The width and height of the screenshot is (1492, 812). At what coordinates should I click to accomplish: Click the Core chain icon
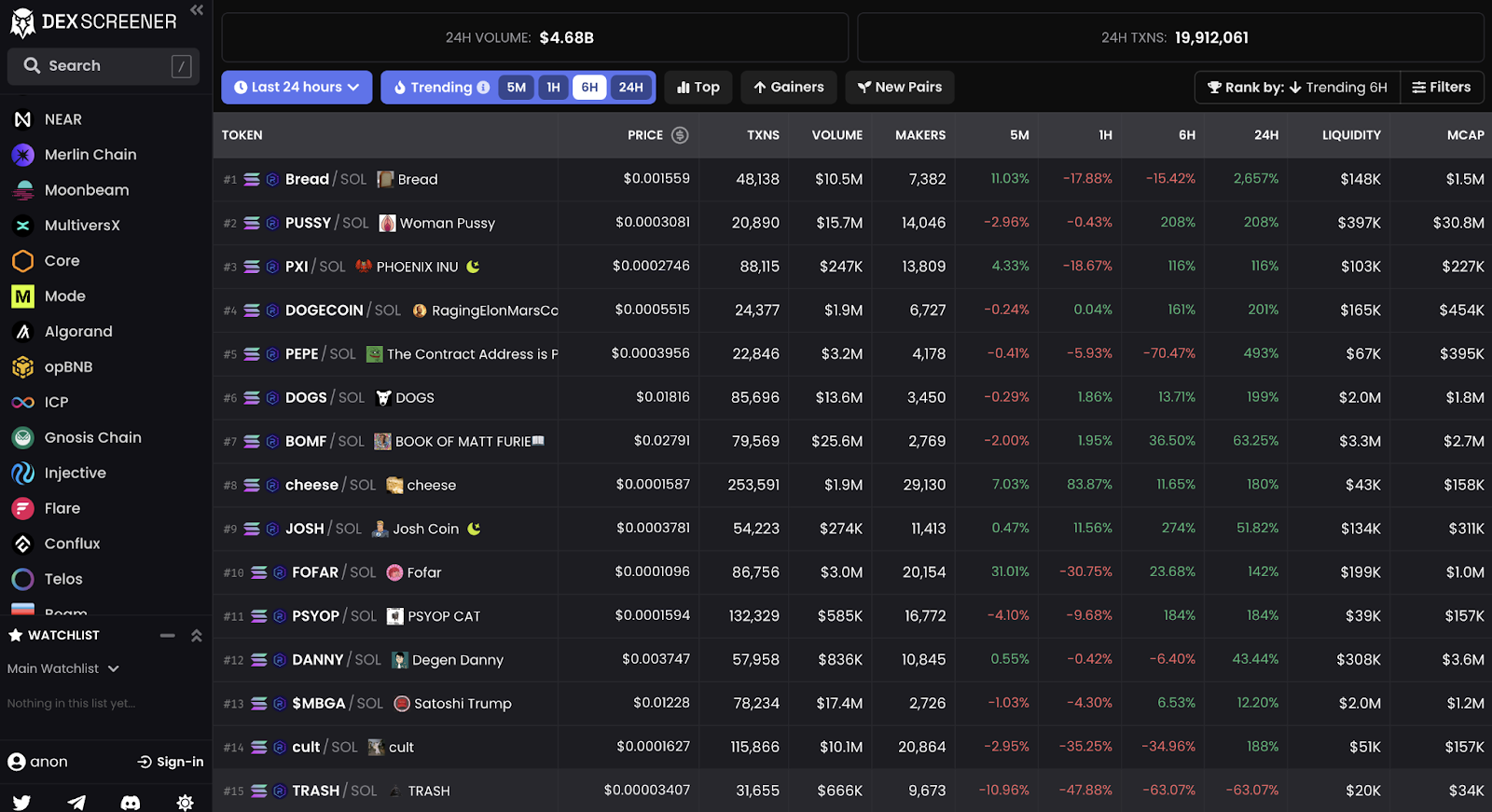pos(23,261)
